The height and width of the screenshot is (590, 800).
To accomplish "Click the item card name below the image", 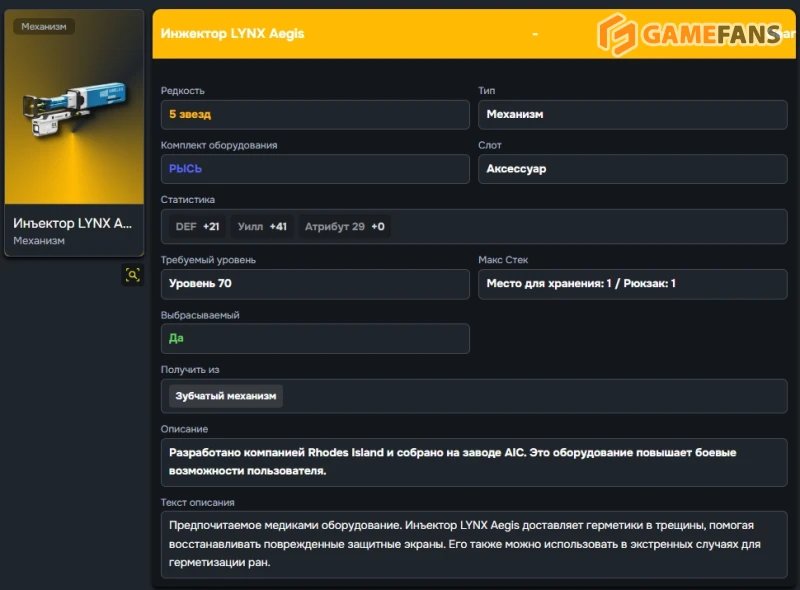I will pyautogui.click(x=72, y=223).
